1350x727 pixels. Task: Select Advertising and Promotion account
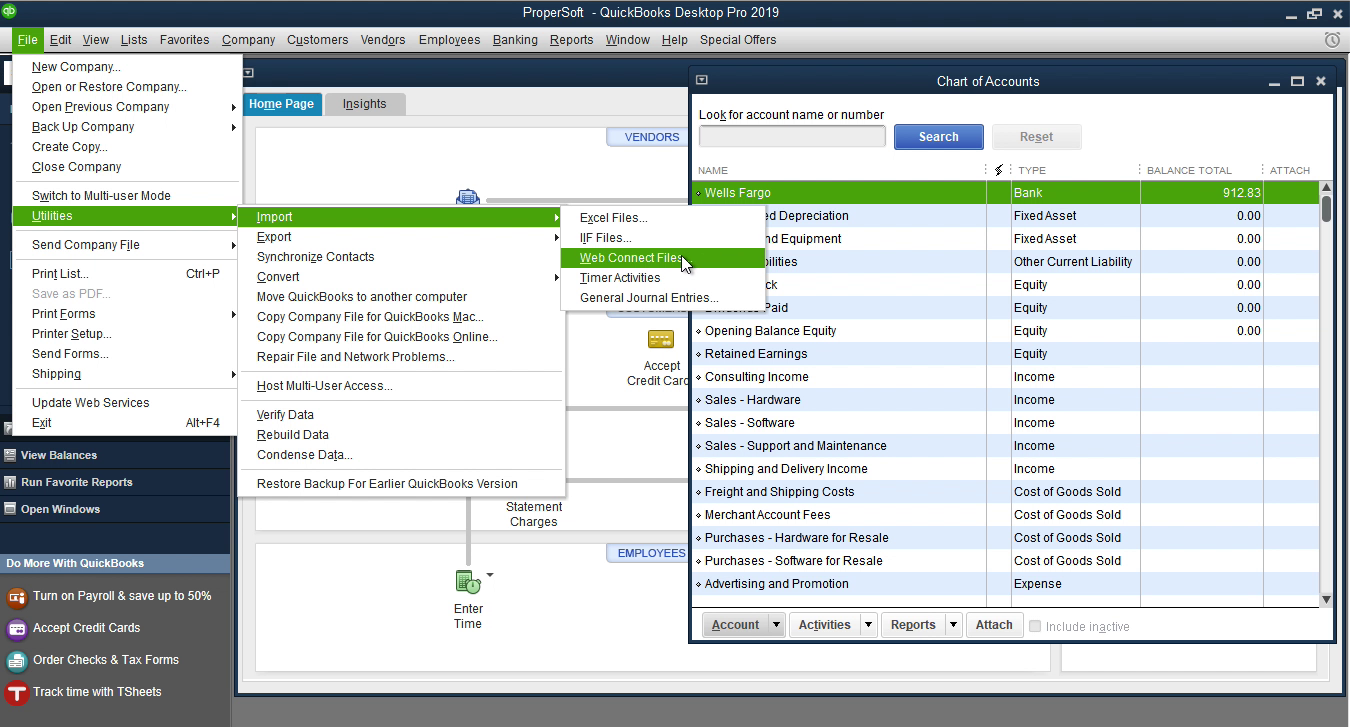tap(1005, 584)
